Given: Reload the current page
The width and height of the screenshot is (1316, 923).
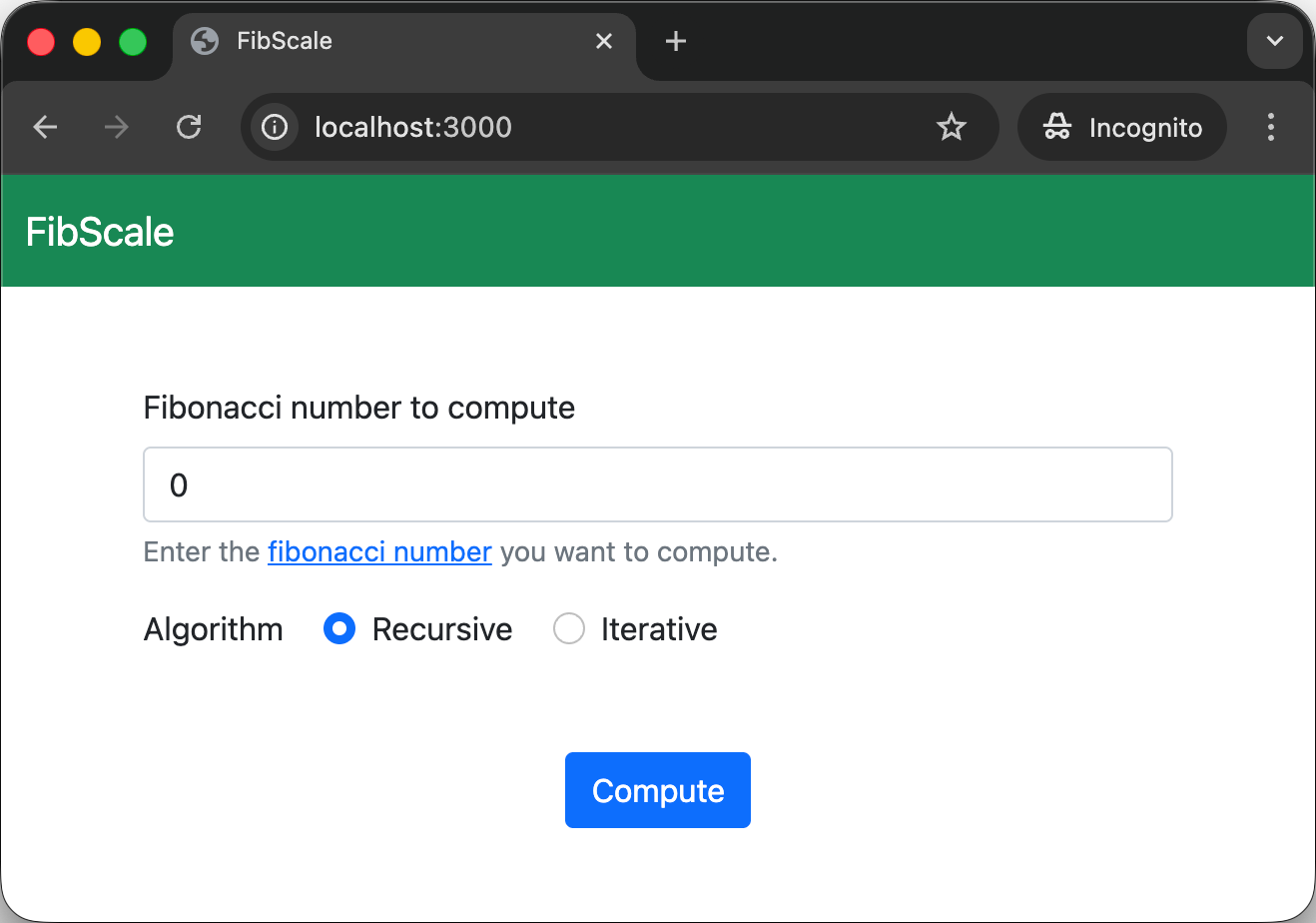Looking at the screenshot, I should coord(189,127).
